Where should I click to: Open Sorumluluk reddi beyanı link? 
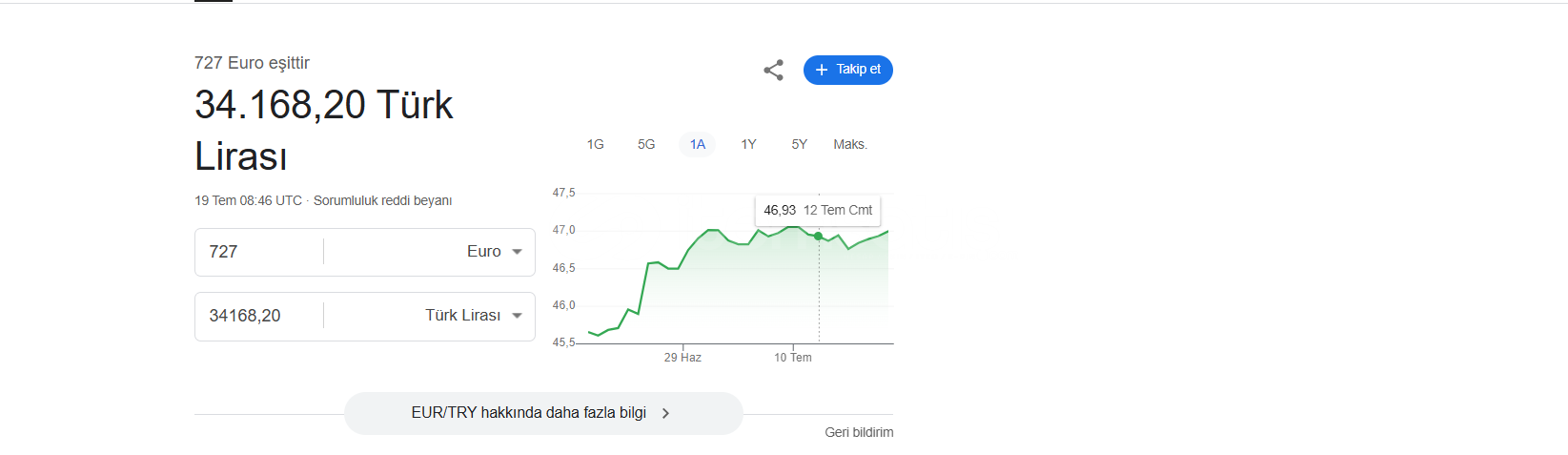(x=382, y=200)
